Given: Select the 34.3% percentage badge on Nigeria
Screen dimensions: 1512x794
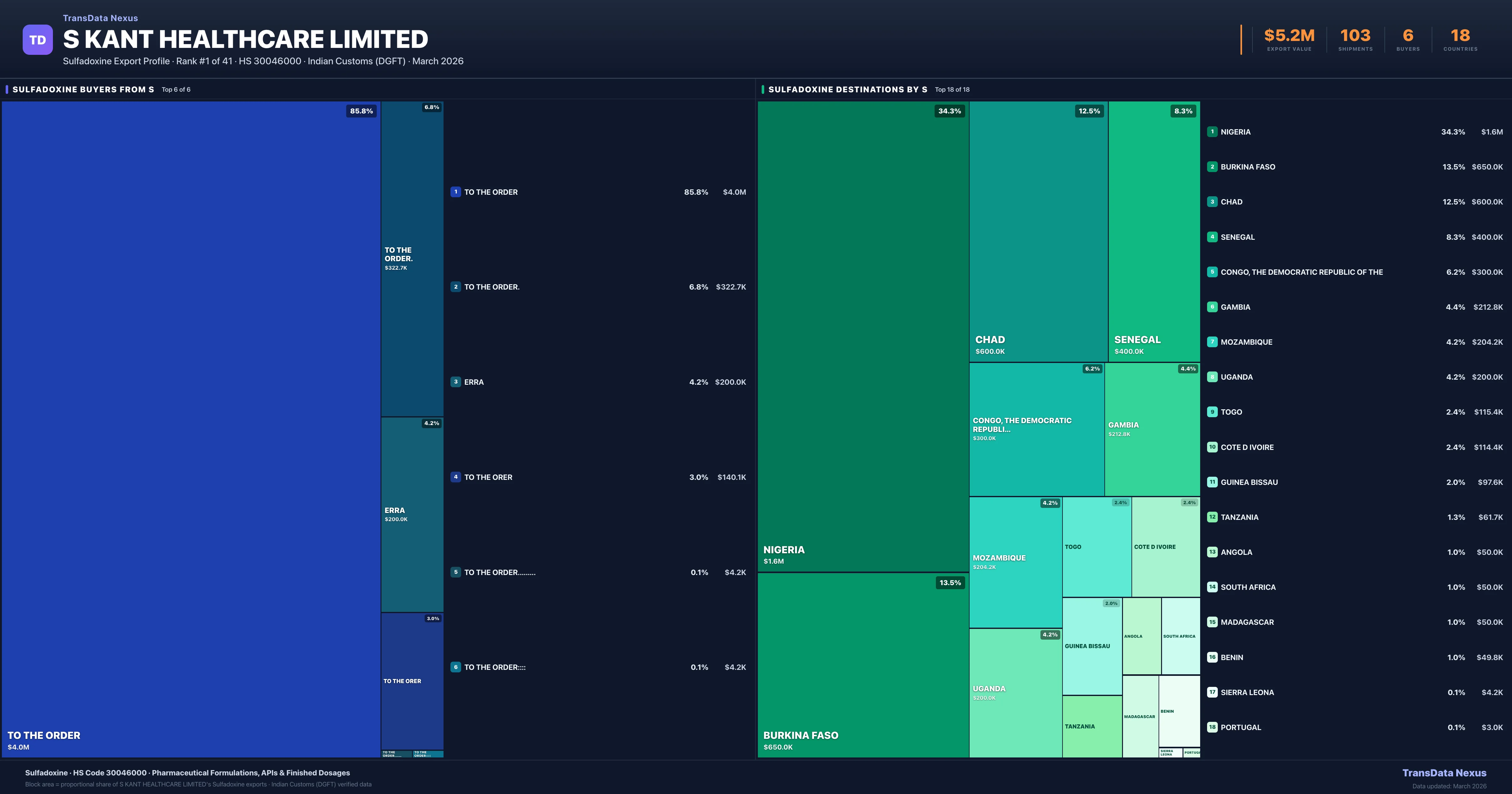Looking at the screenshot, I should (950, 110).
